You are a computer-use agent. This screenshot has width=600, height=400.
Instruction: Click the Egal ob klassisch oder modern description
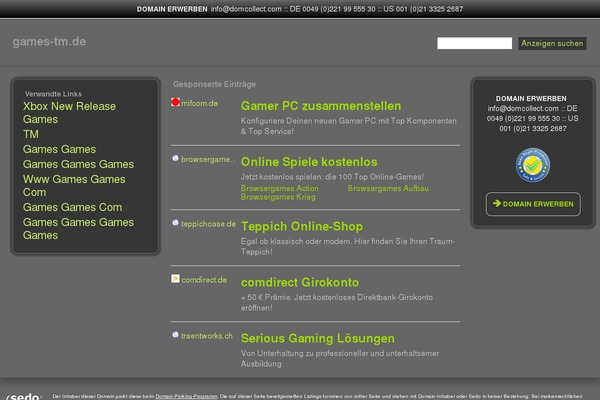point(348,247)
